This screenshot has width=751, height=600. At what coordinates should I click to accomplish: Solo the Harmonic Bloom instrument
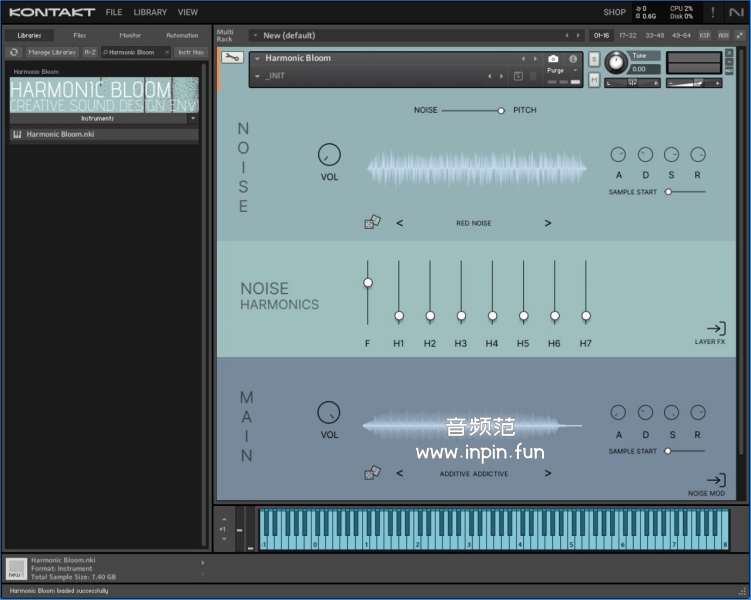coord(594,60)
